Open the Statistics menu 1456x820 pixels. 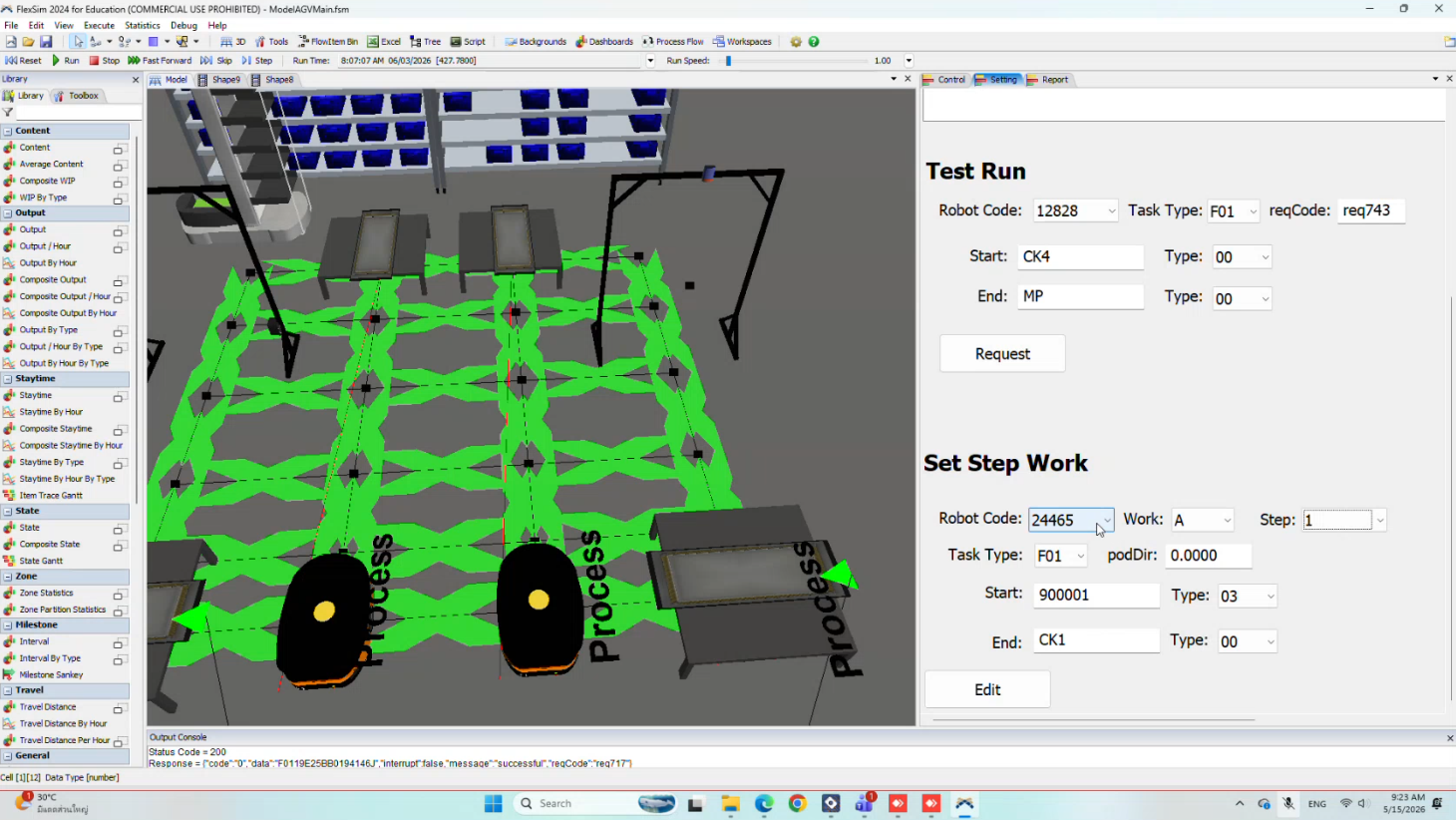click(142, 26)
